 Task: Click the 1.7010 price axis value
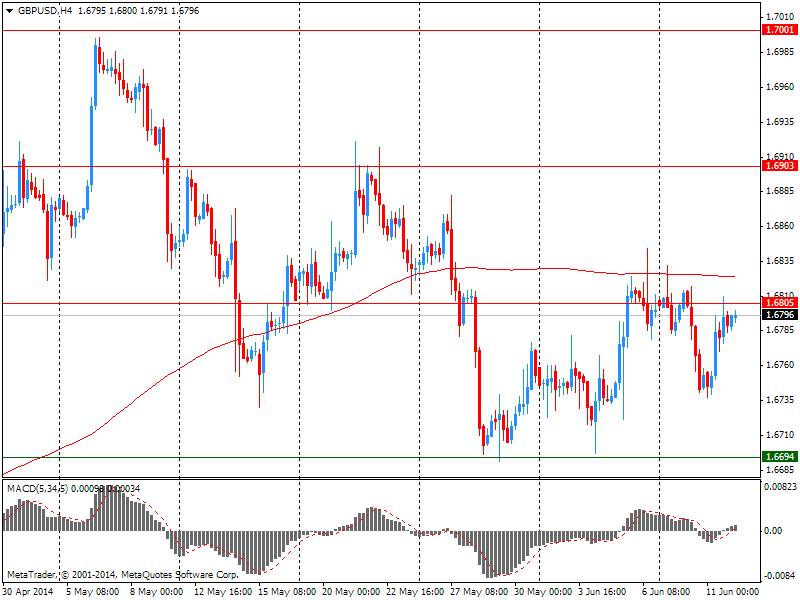(x=780, y=17)
